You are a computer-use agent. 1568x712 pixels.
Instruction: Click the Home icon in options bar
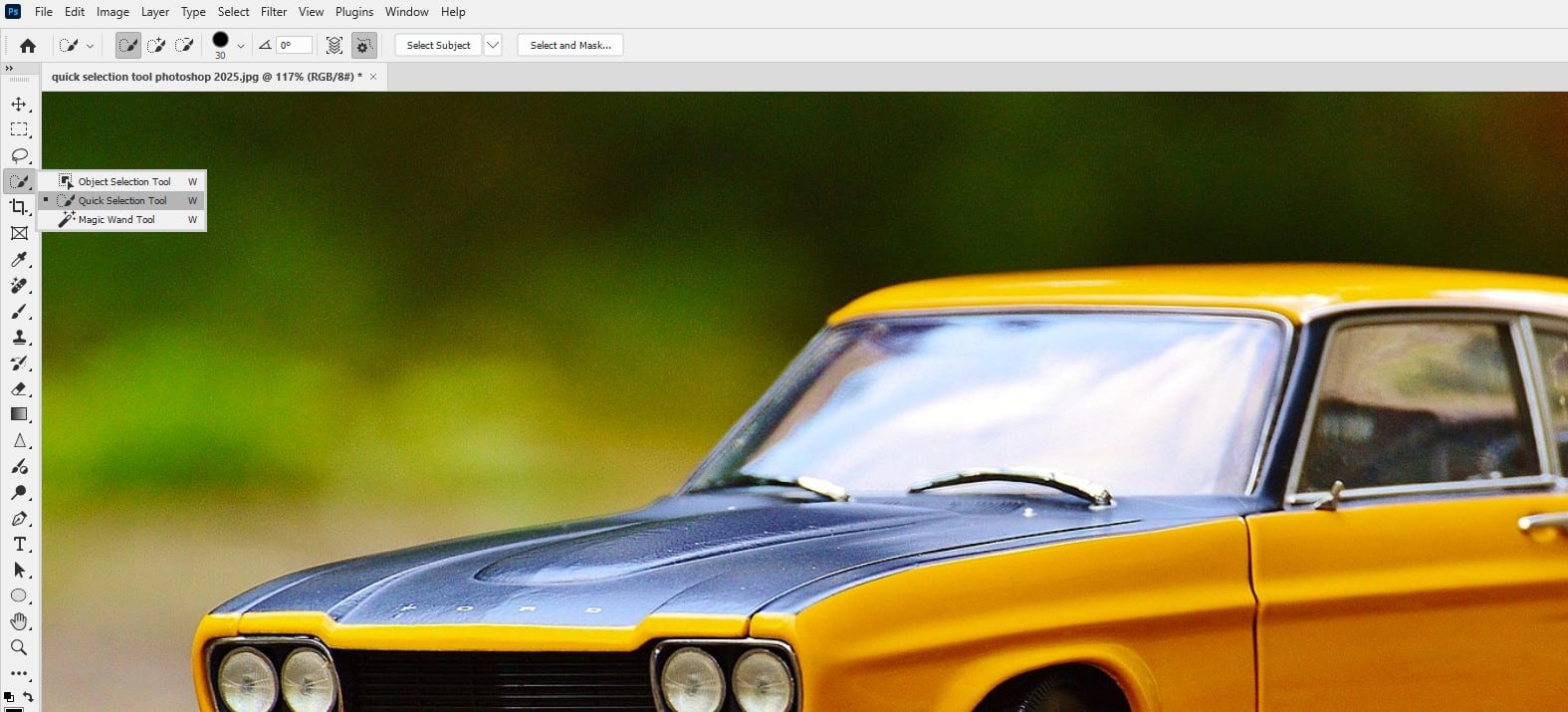coord(28,46)
